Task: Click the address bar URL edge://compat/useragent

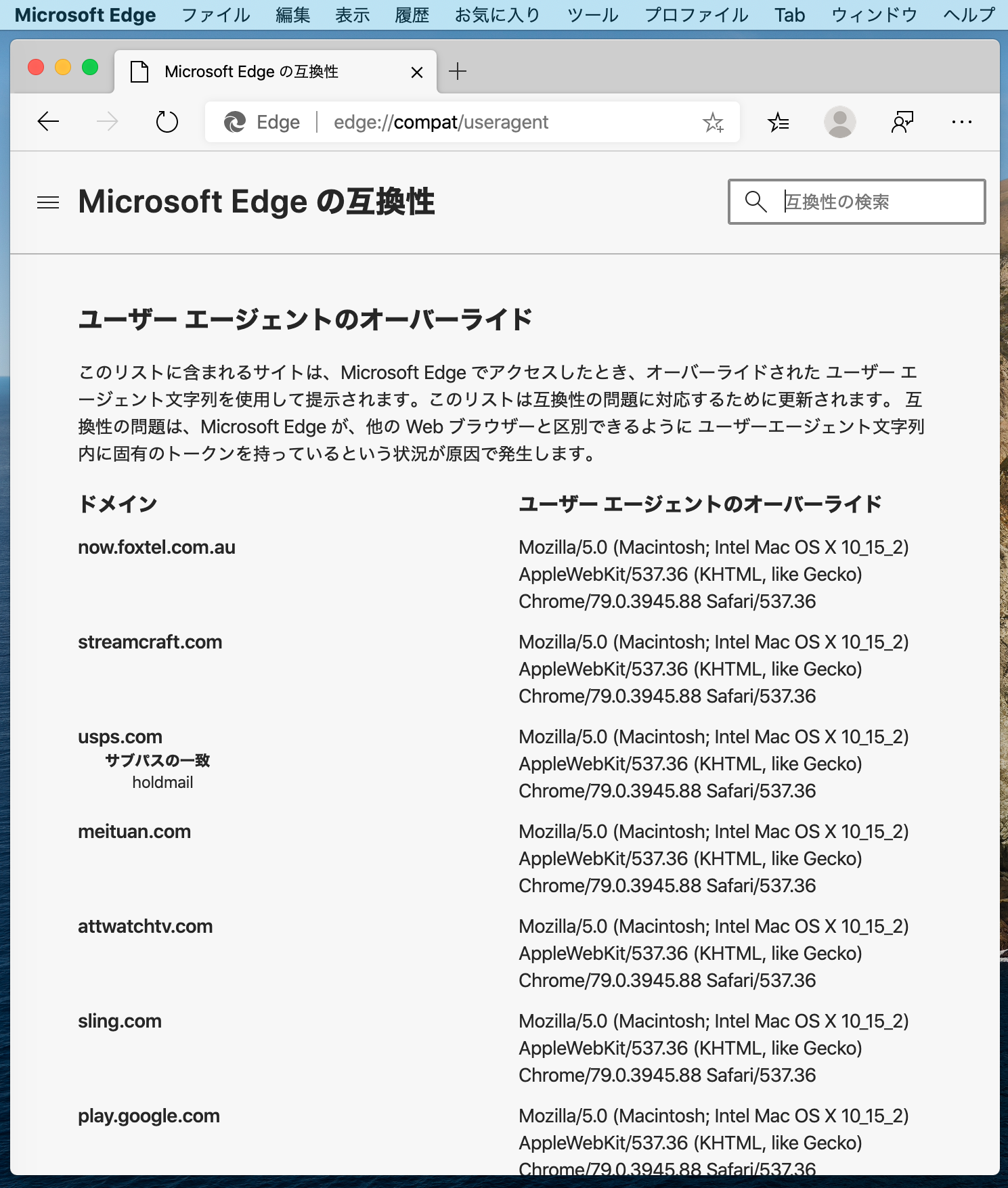Action: click(x=441, y=123)
